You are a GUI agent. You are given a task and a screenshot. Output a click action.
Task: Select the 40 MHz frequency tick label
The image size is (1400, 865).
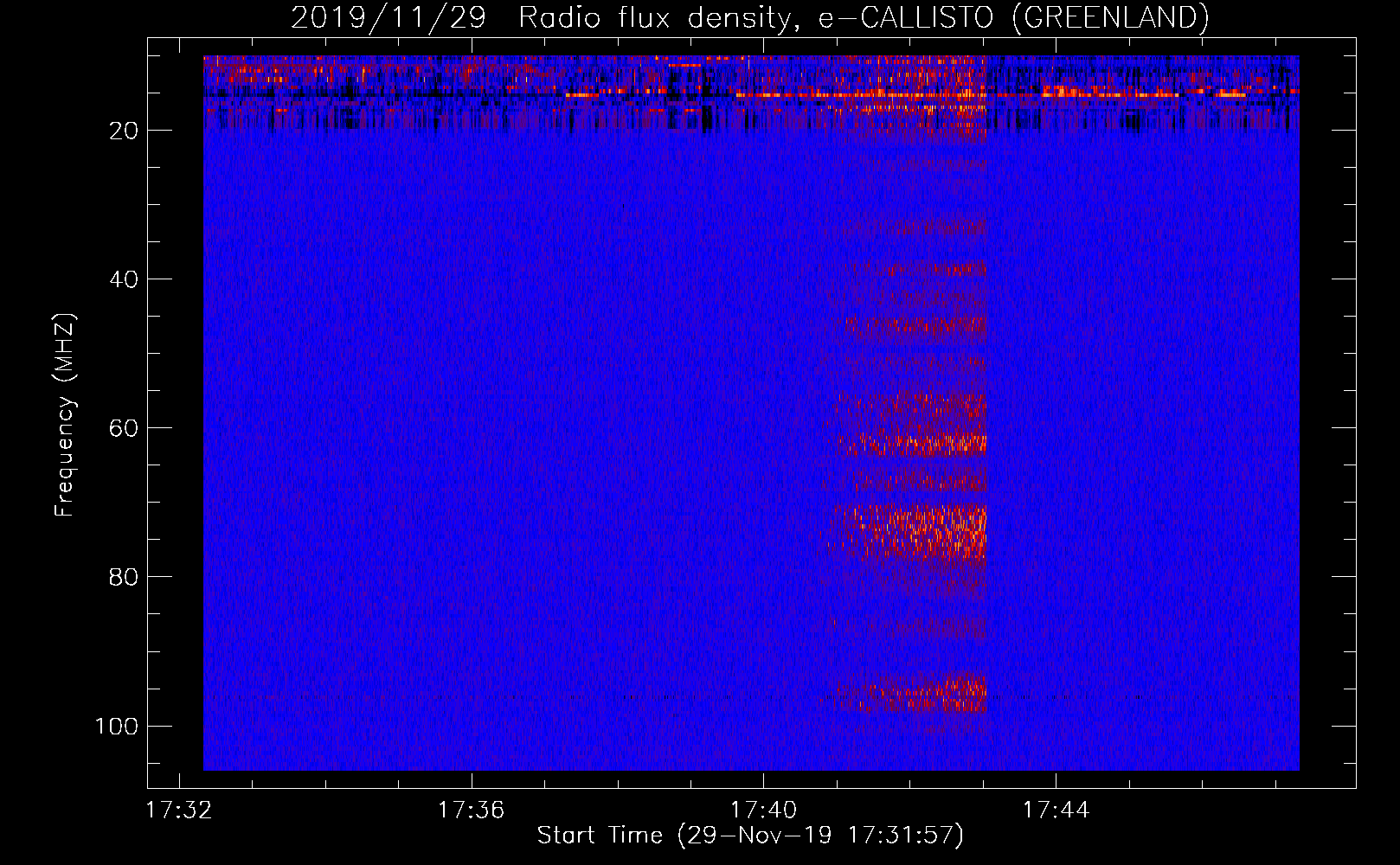point(124,279)
